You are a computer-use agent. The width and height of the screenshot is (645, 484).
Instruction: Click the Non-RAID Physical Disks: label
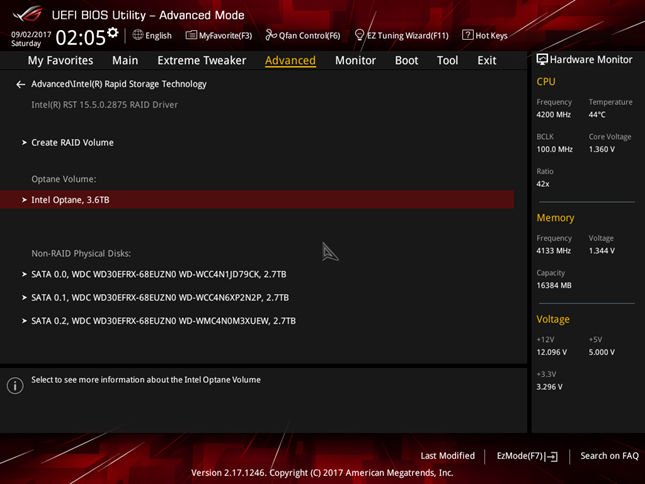tap(81, 253)
